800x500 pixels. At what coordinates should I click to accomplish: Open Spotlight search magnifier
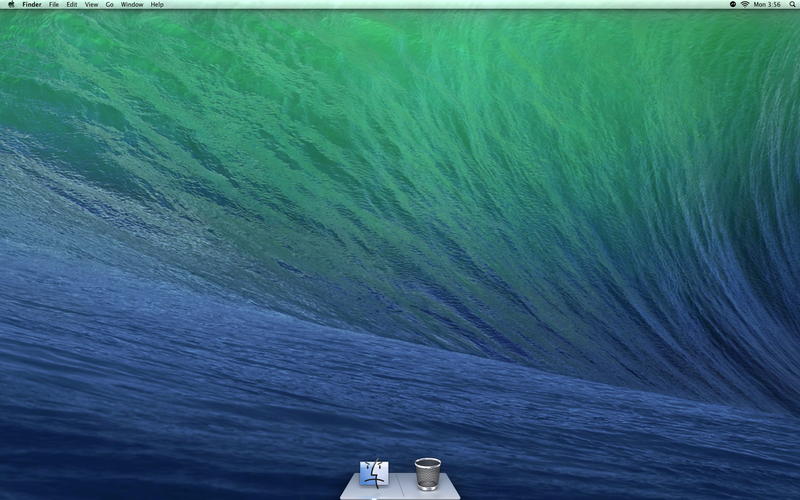tap(792, 4)
